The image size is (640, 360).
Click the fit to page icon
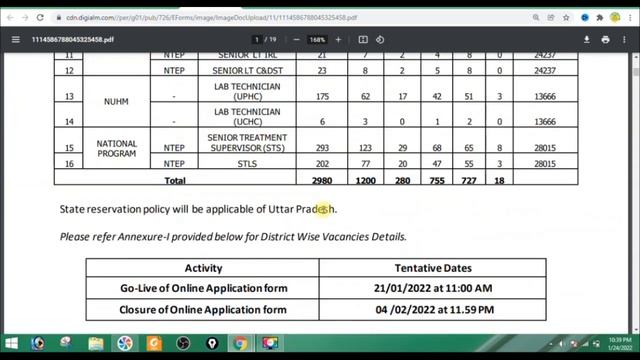click(363, 40)
